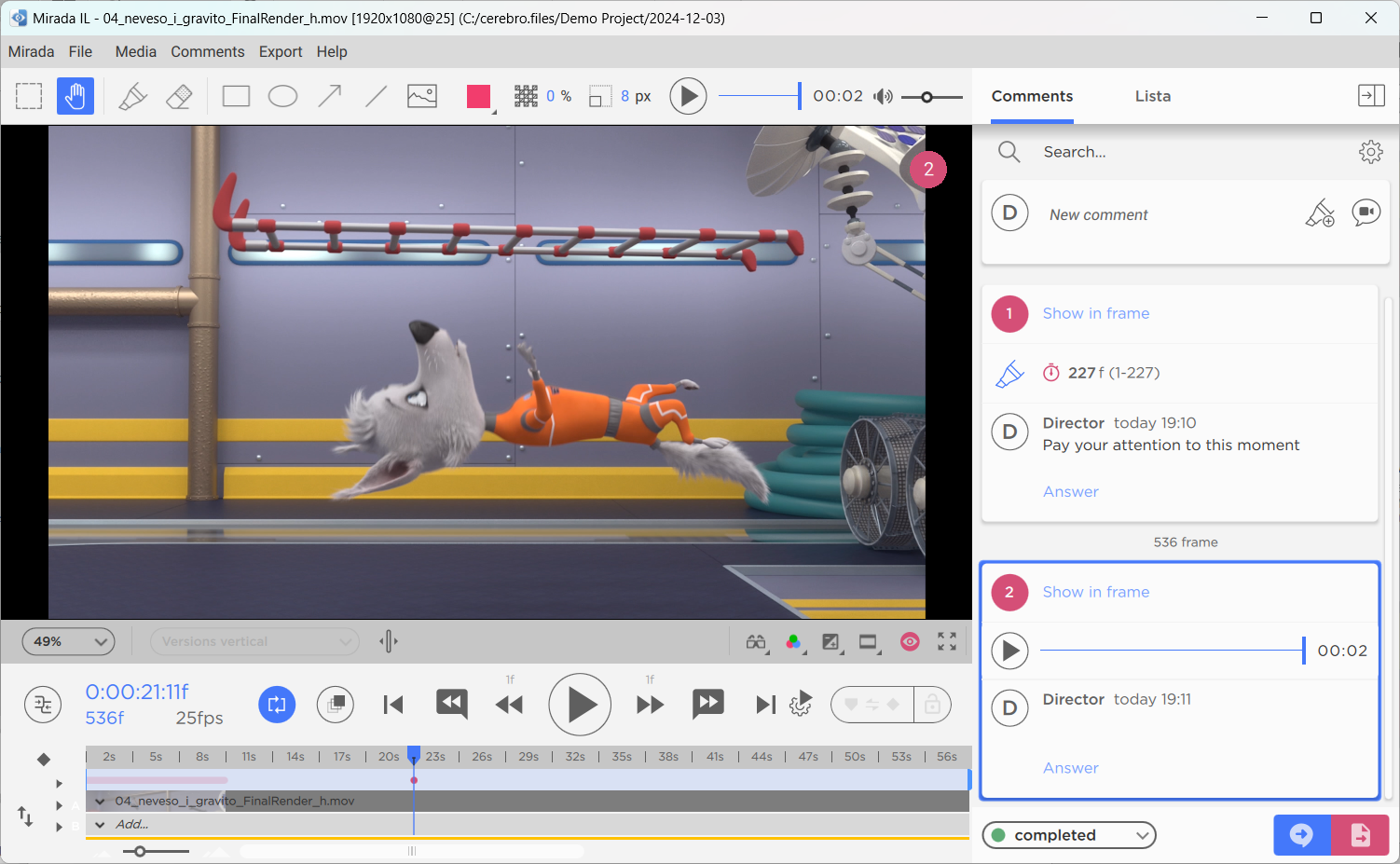Click the opacity checker pattern icon
The height and width of the screenshot is (864, 1400).
(x=526, y=96)
